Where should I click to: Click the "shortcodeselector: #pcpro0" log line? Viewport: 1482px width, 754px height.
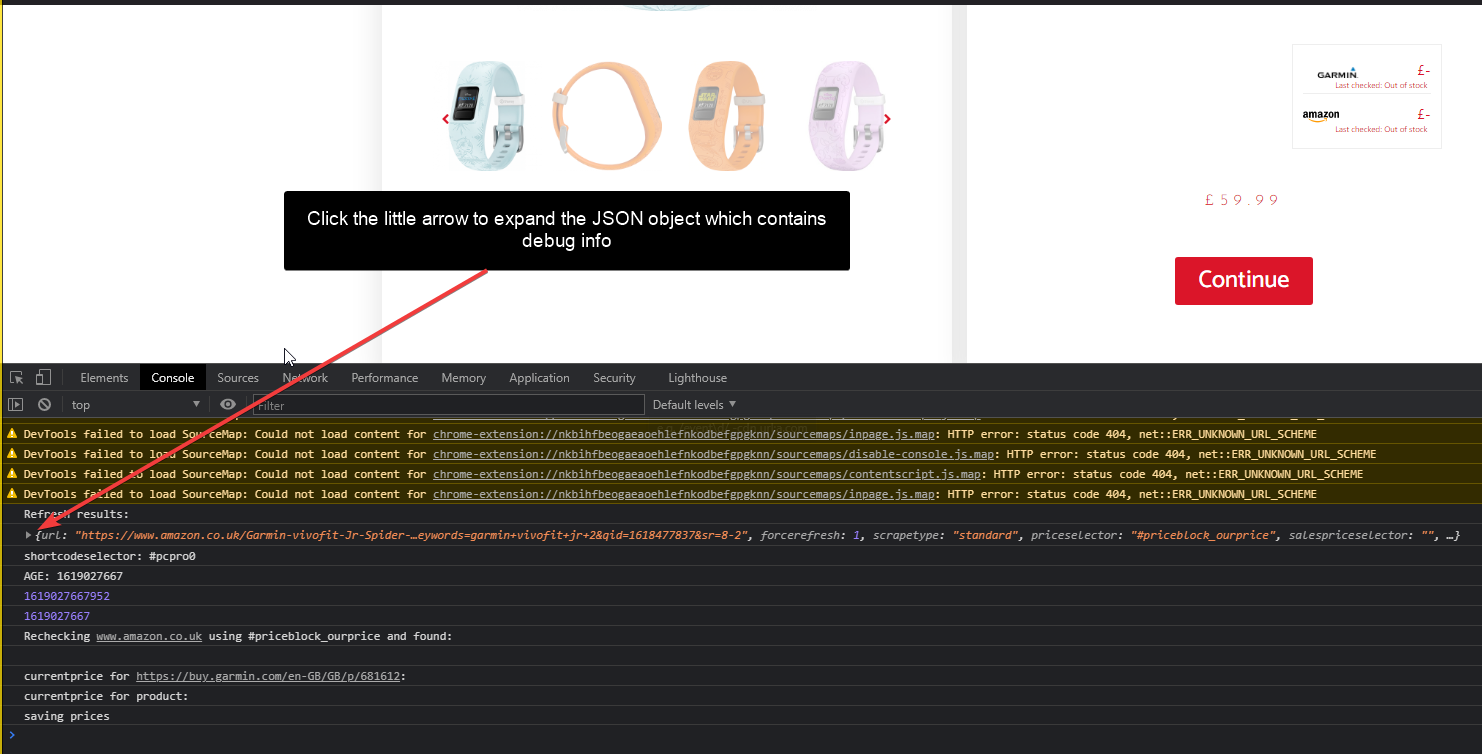(x=110, y=556)
